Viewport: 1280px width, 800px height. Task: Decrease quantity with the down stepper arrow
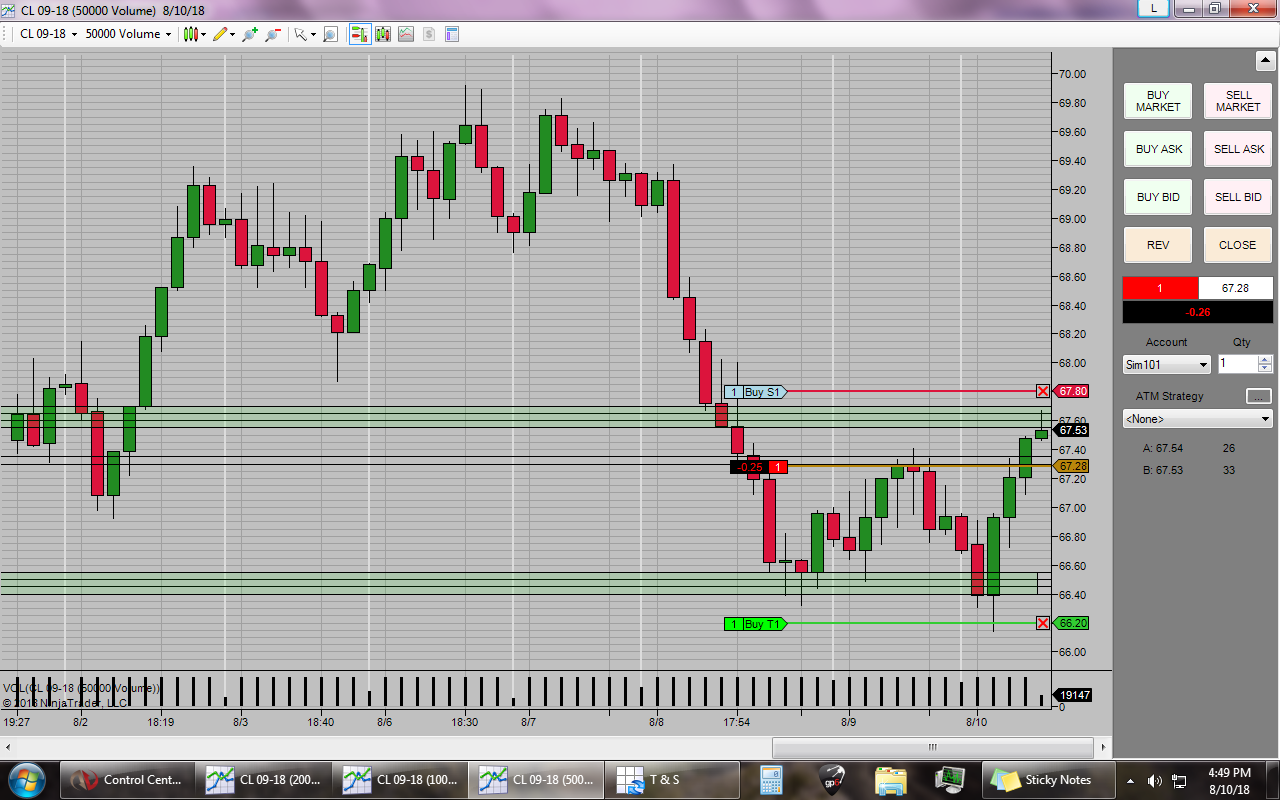coord(1265,370)
